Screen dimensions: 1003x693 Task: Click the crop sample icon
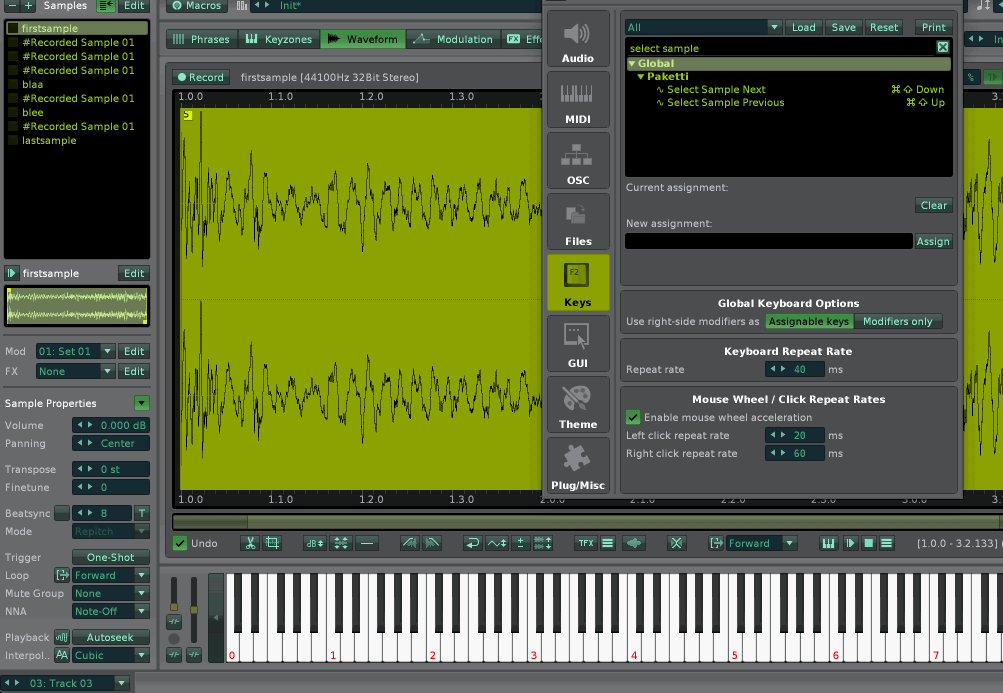[x=272, y=543]
